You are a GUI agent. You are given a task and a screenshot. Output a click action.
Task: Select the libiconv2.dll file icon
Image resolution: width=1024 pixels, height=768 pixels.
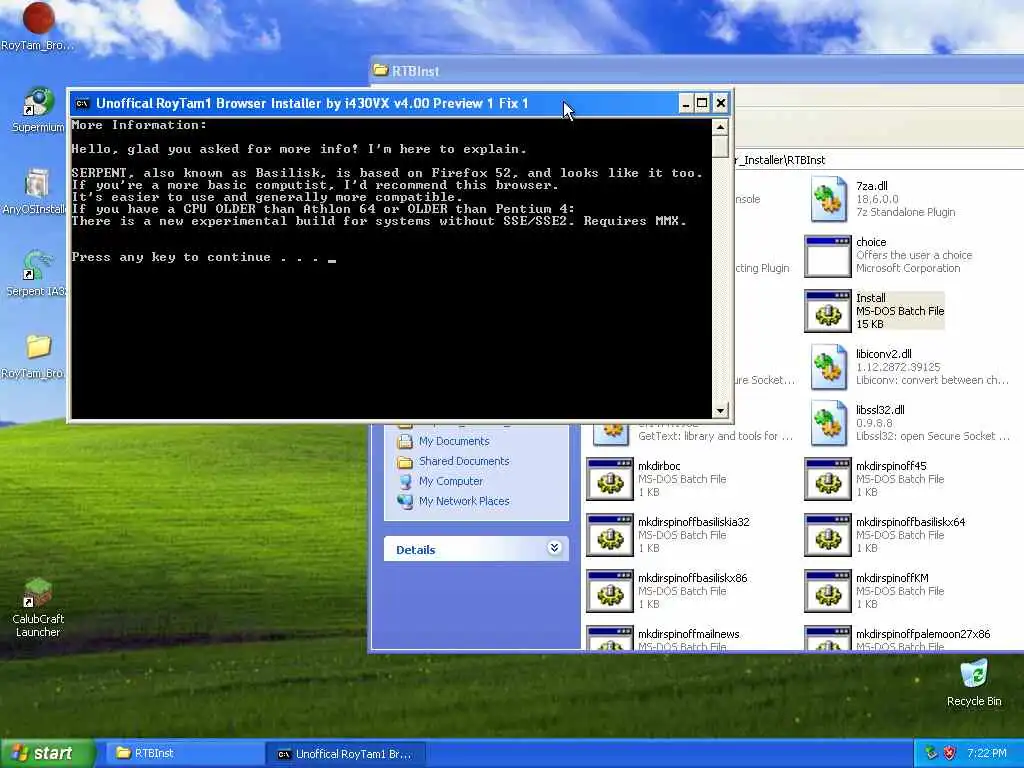click(828, 368)
